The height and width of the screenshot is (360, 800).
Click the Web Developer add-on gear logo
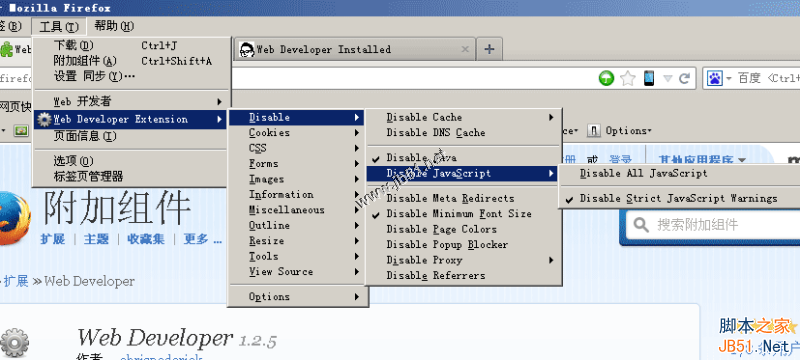(x=14, y=343)
